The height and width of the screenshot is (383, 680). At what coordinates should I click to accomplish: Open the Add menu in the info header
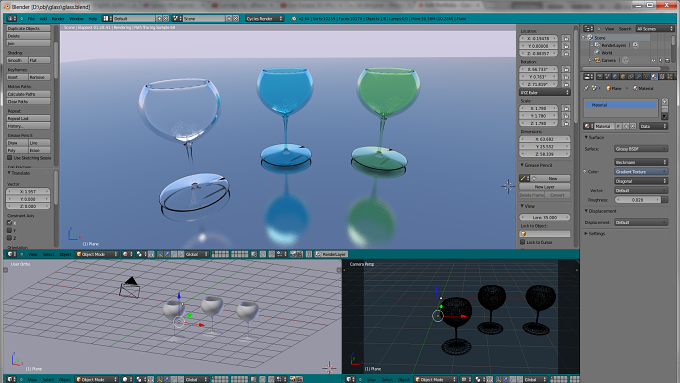click(43, 19)
